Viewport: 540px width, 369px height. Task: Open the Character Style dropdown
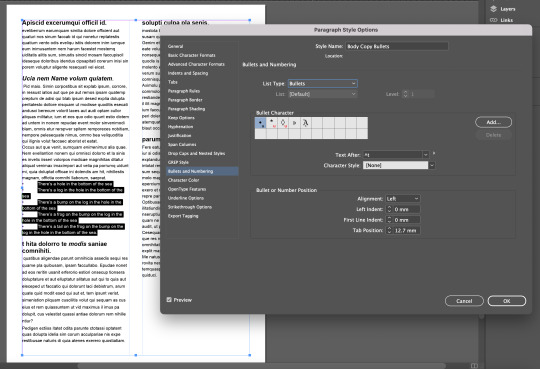coord(399,165)
